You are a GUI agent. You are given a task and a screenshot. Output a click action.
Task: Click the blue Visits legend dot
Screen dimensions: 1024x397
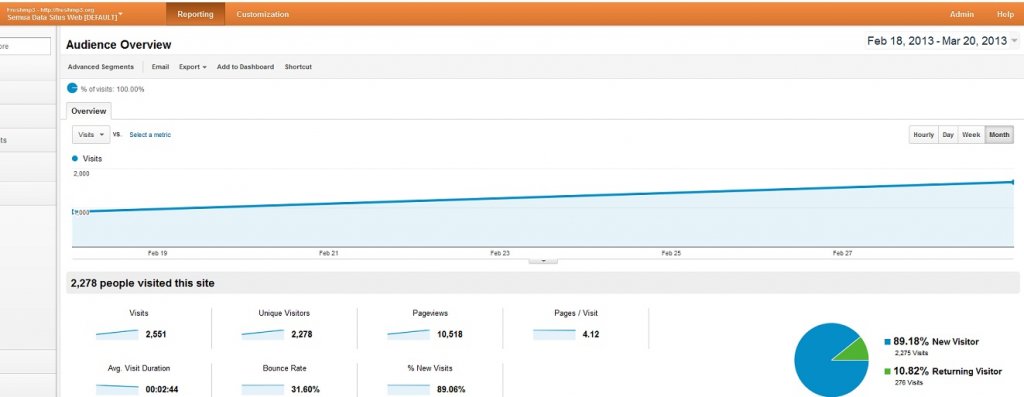pos(74,158)
